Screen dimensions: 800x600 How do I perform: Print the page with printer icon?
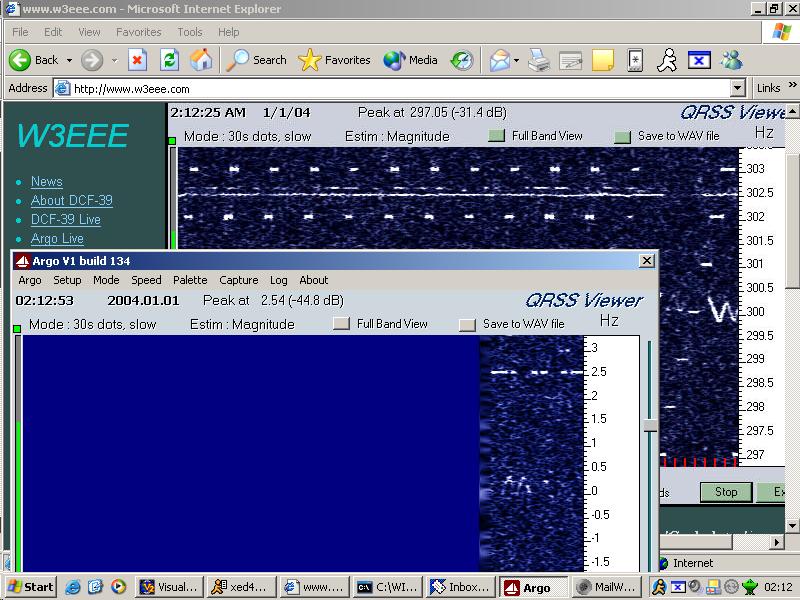coord(539,60)
